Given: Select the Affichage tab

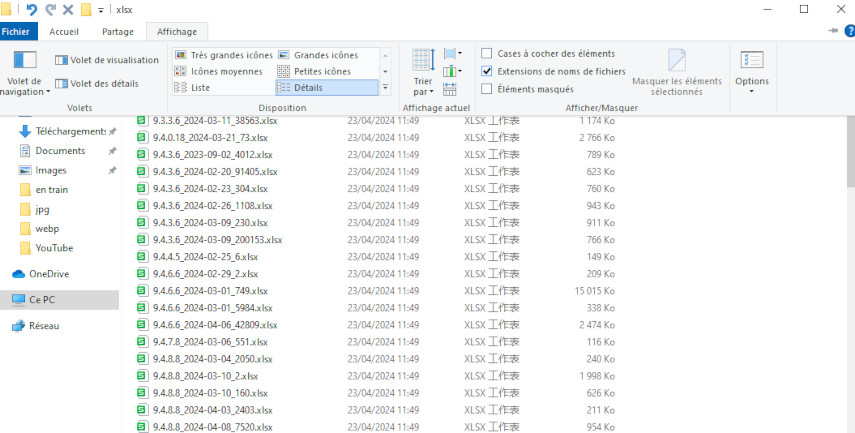Looking at the screenshot, I should [177, 32].
